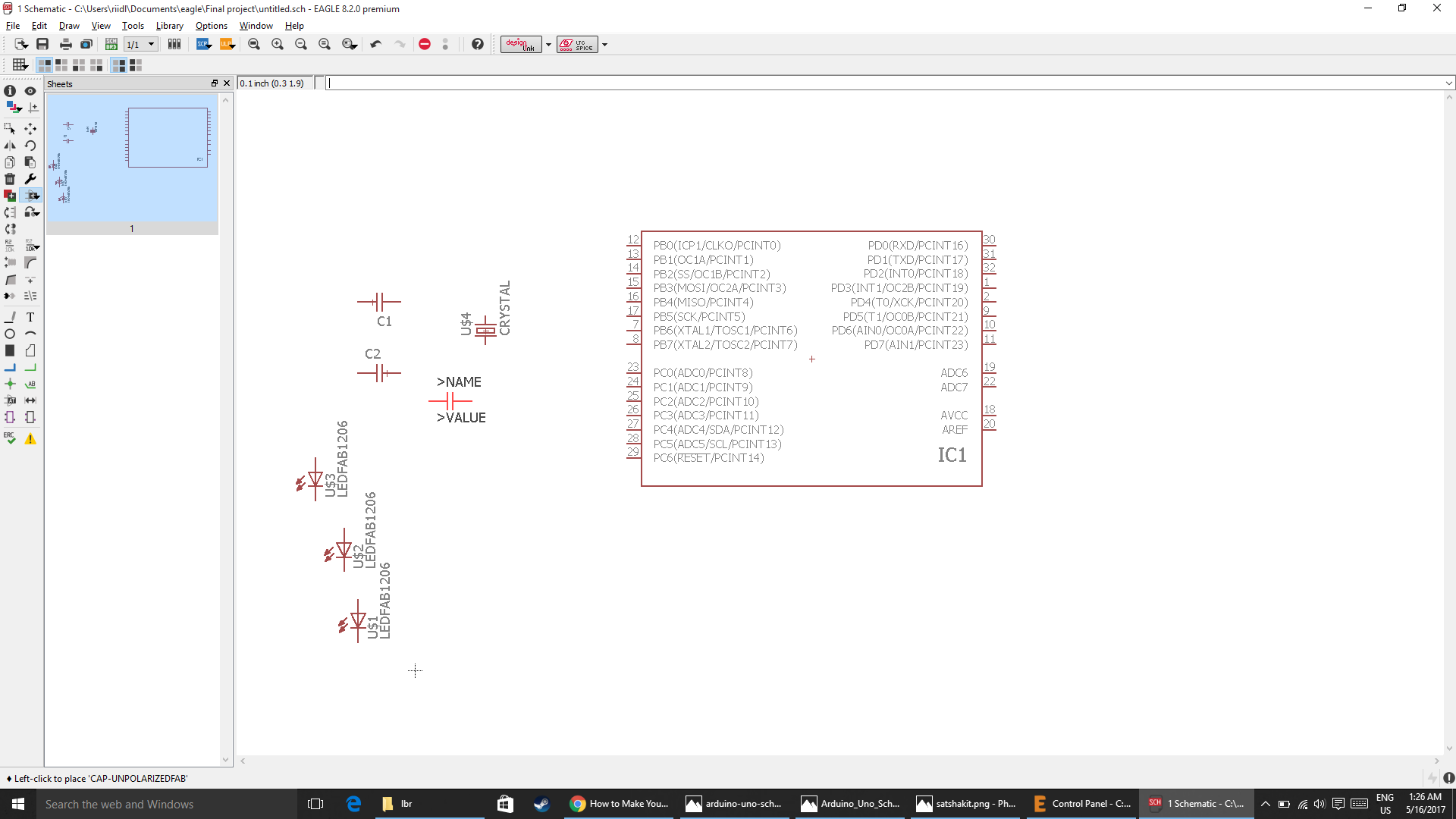1456x819 pixels.
Task: Click the Zoom out icon
Action: point(301,44)
